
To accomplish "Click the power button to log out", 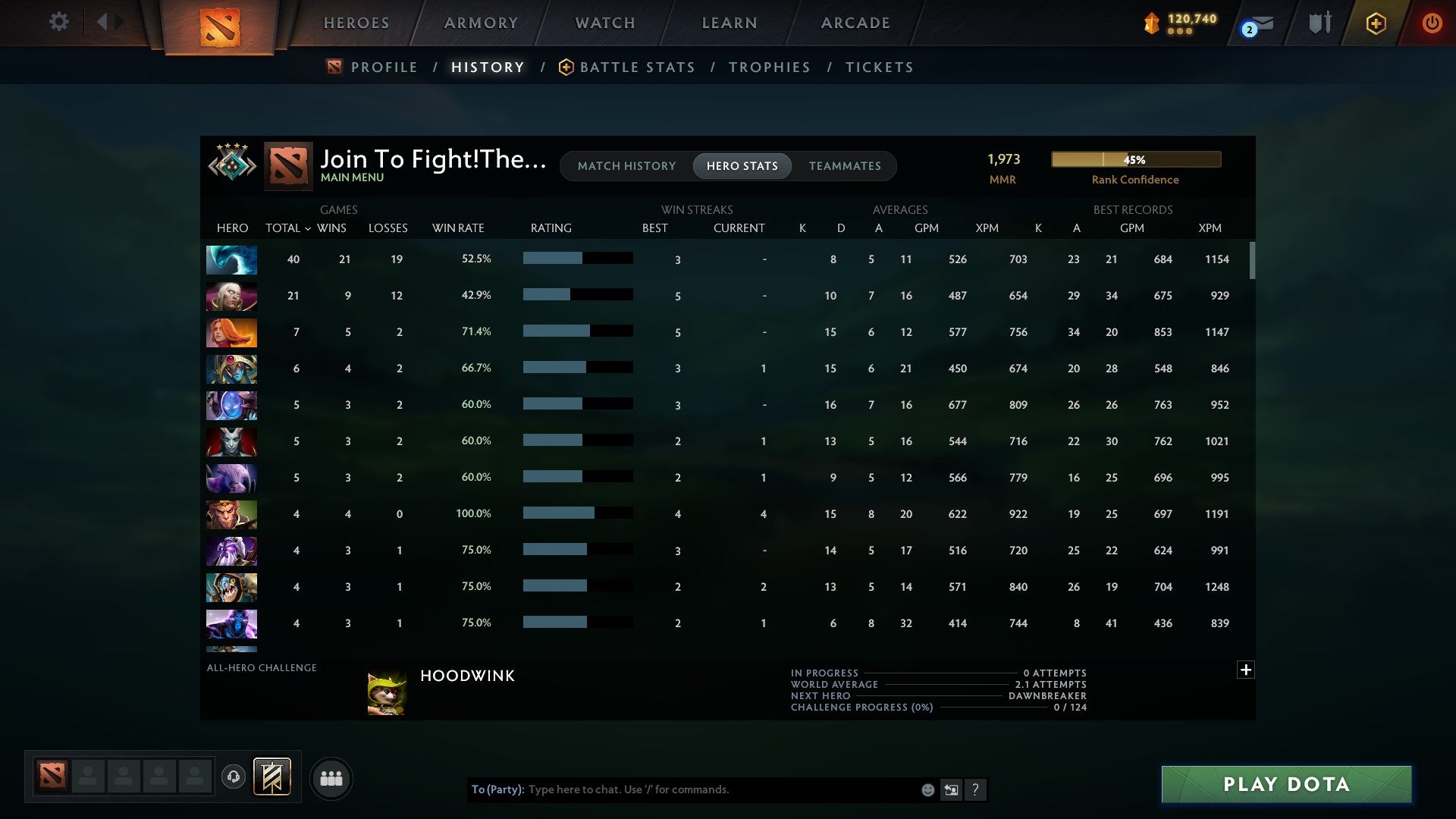I will pos(1432,24).
